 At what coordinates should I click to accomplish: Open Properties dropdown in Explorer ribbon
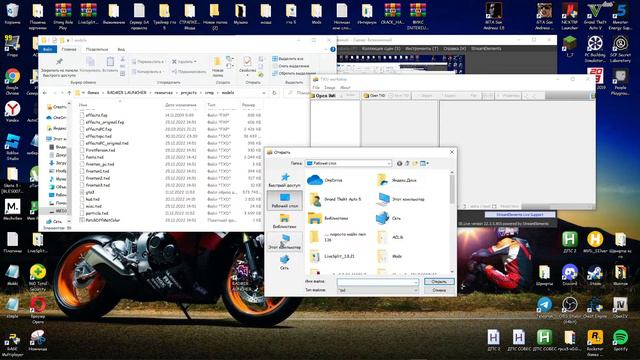pyautogui.click(x=247, y=66)
